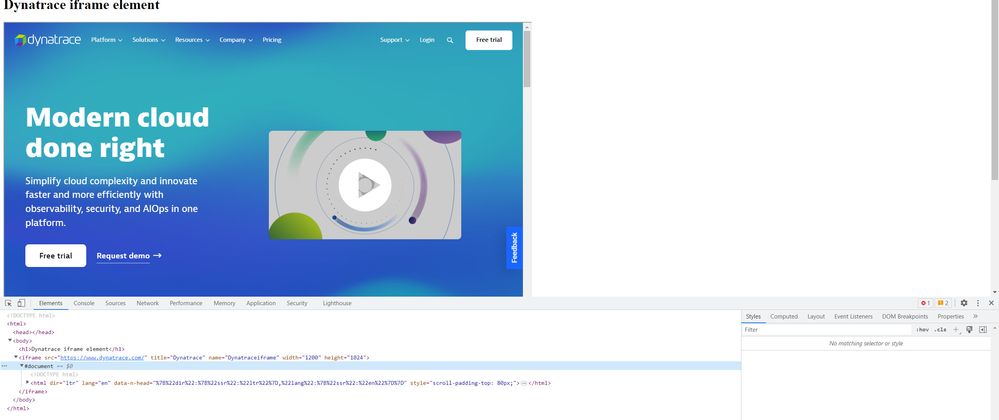Open the Platform dropdown menu
Screen dimensions: 999x420
pos(106,40)
